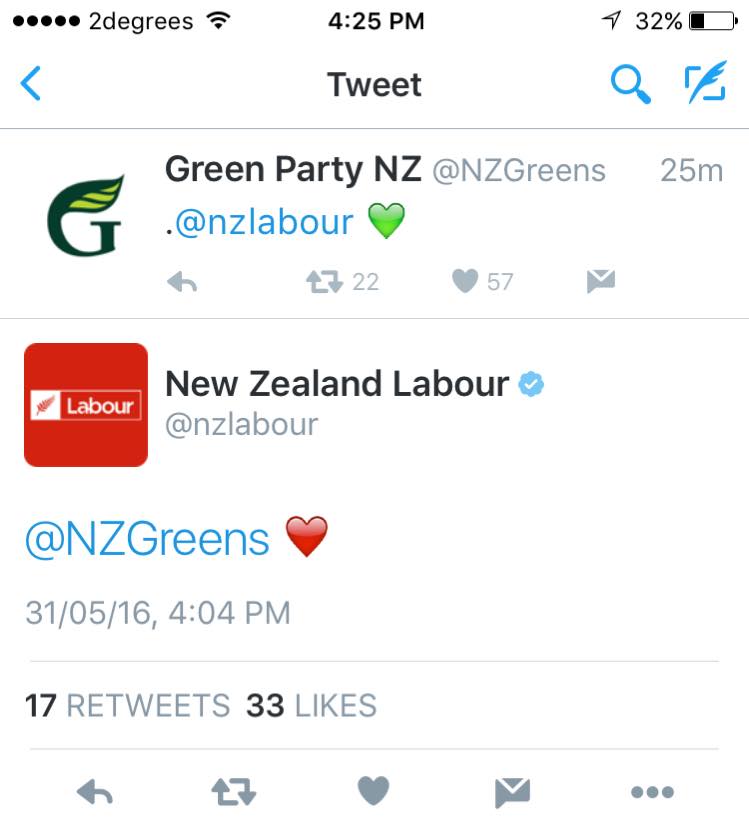Tap the @nzlabour mention link
The width and height of the screenshot is (749, 832).
(x=264, y=222)
